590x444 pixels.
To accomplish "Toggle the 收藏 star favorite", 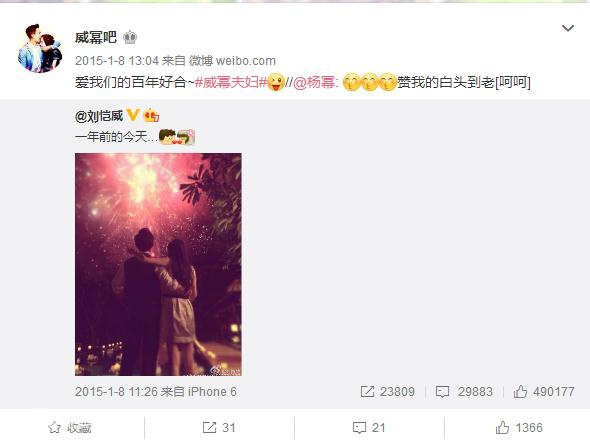I will (x=70, y=428).
